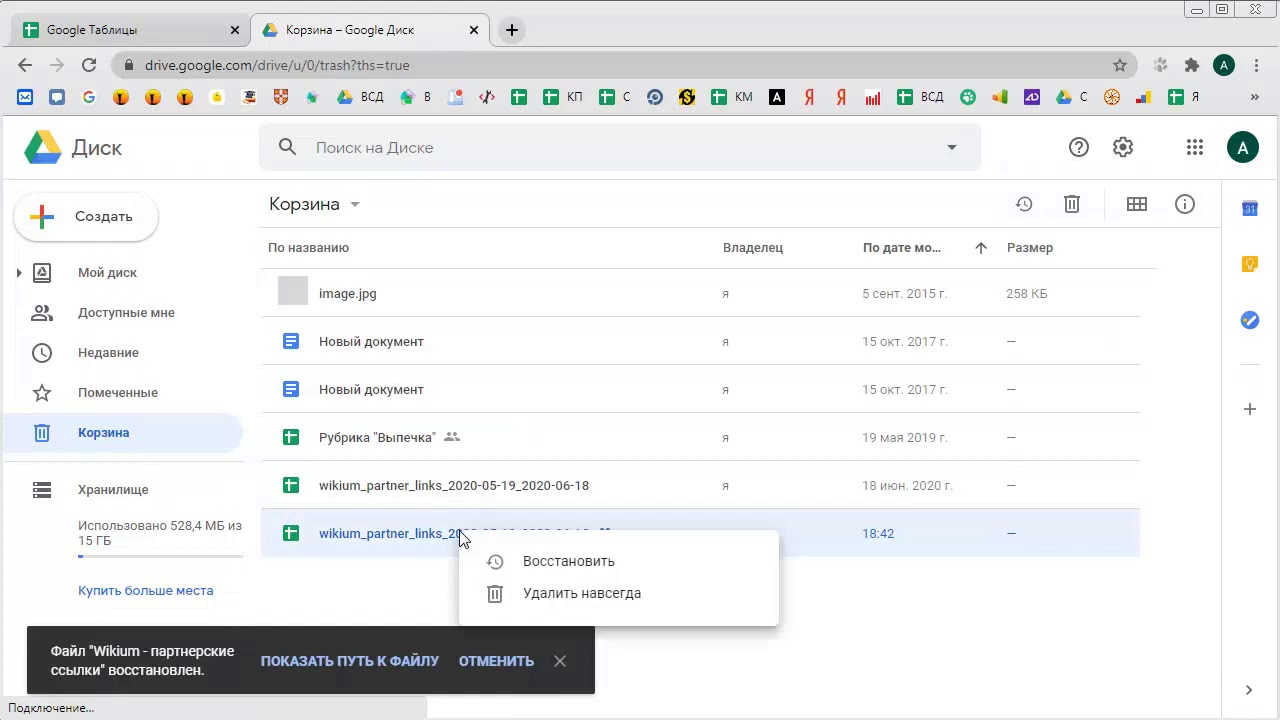This screenshot has width=1280, height=720.
Task: Open the Хранилище storage page
Action: pos(113,489)
